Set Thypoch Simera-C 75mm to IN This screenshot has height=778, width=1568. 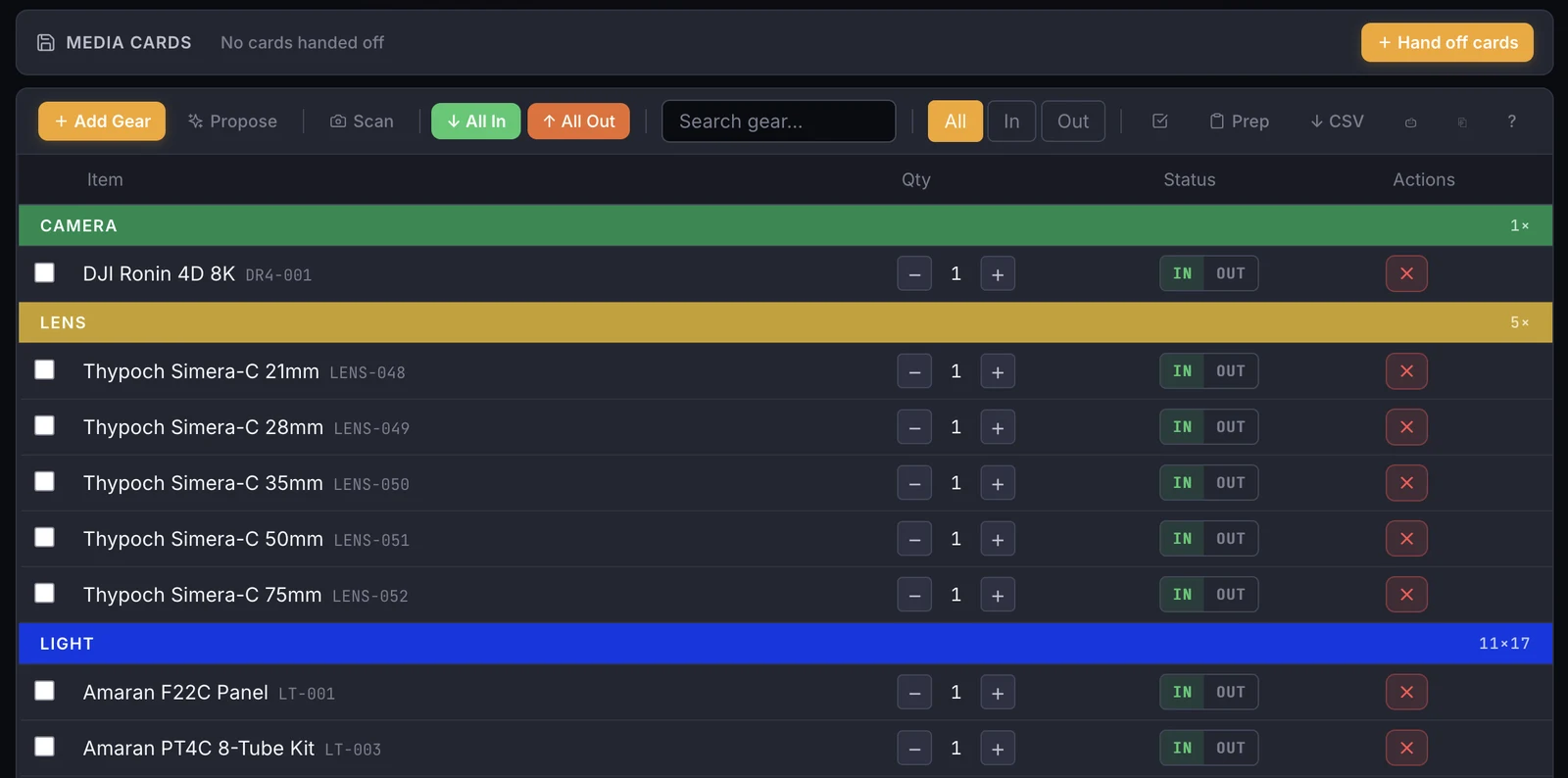pyautogui.click(x=1183, y=595)
